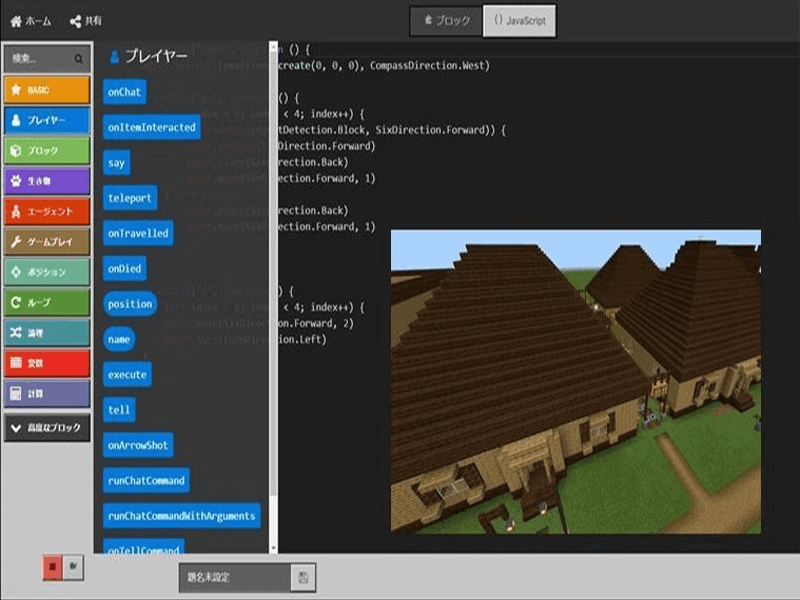Choose the onChat block
This screenshot has height=600, width=800.
point(125,91)
